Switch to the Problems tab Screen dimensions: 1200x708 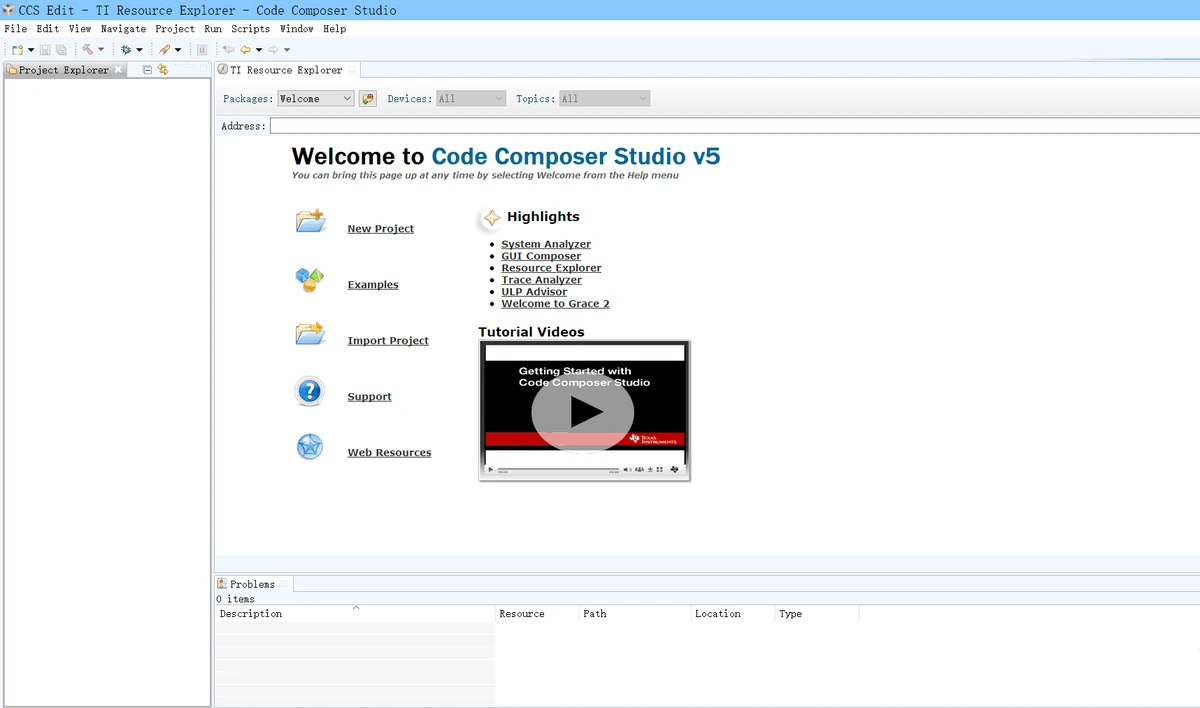[251, 584]
